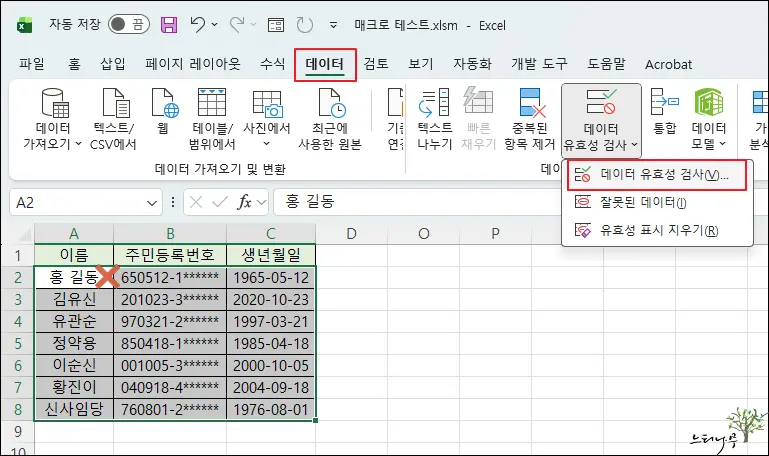Click header cell 생년월일
This screenshot has height=456, width=769.
tap(271, 255)
